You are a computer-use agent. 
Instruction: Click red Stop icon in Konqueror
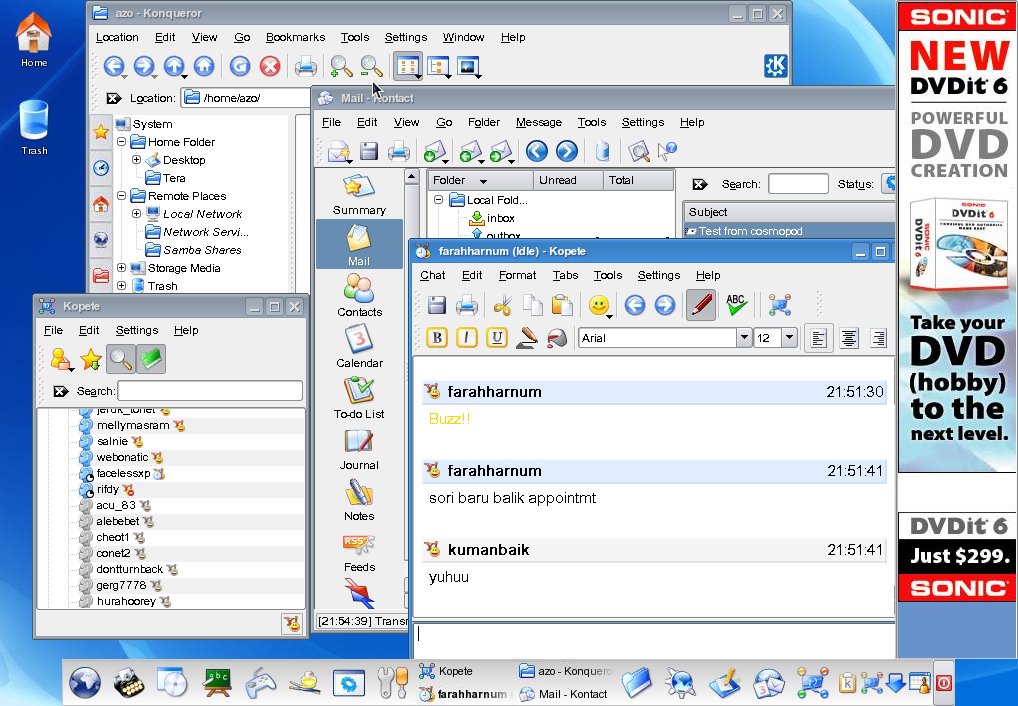pyautogui.click(x=270, y=66)
